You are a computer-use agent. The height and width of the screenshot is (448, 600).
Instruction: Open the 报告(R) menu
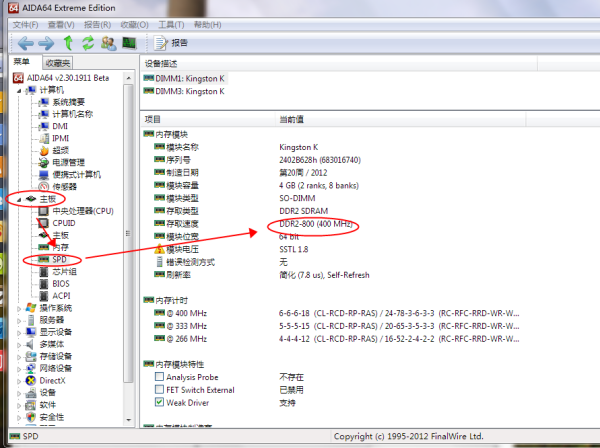click(97, 25)
